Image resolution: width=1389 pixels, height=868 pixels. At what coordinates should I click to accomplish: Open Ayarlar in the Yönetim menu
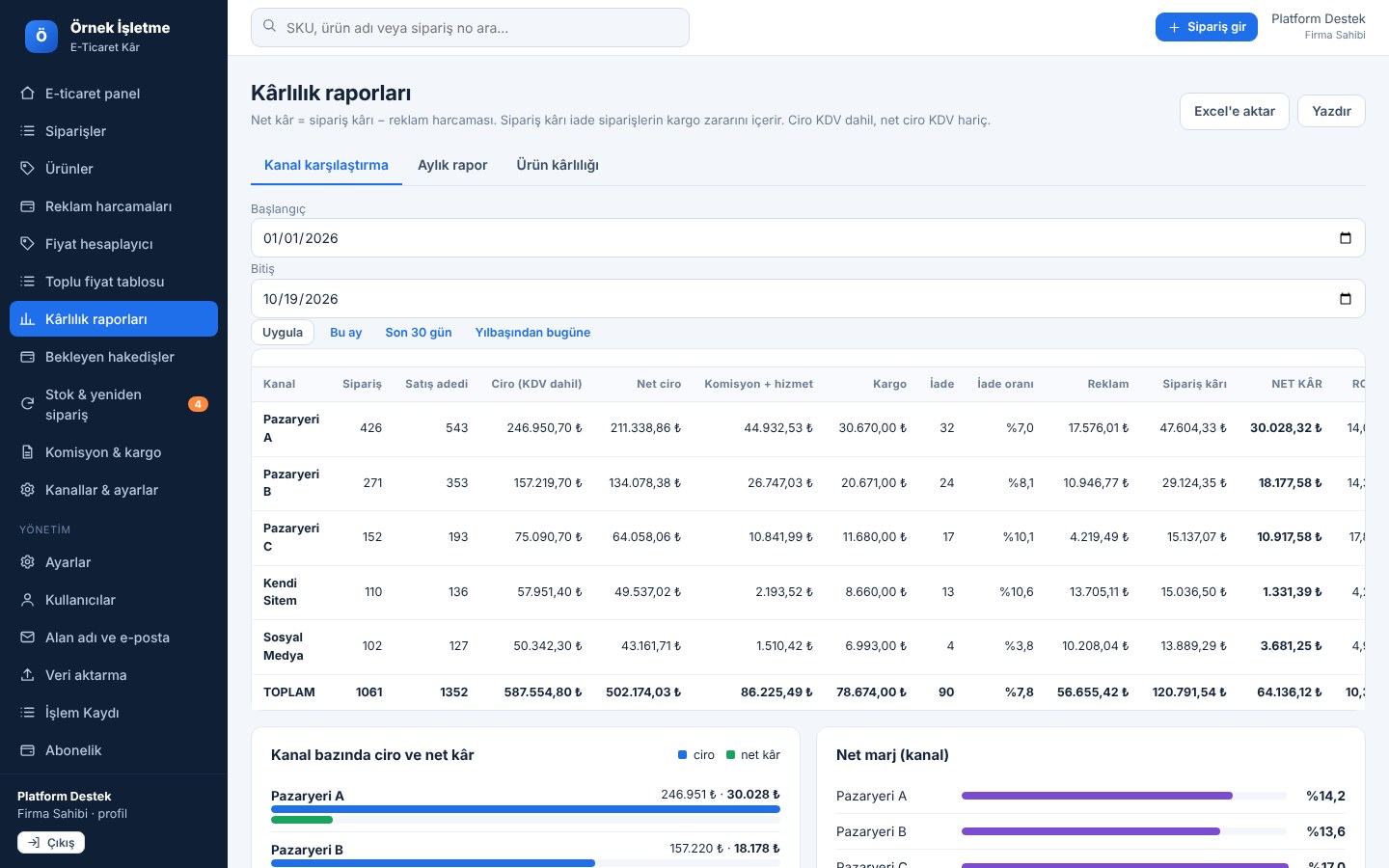click(x=114, y=562)
